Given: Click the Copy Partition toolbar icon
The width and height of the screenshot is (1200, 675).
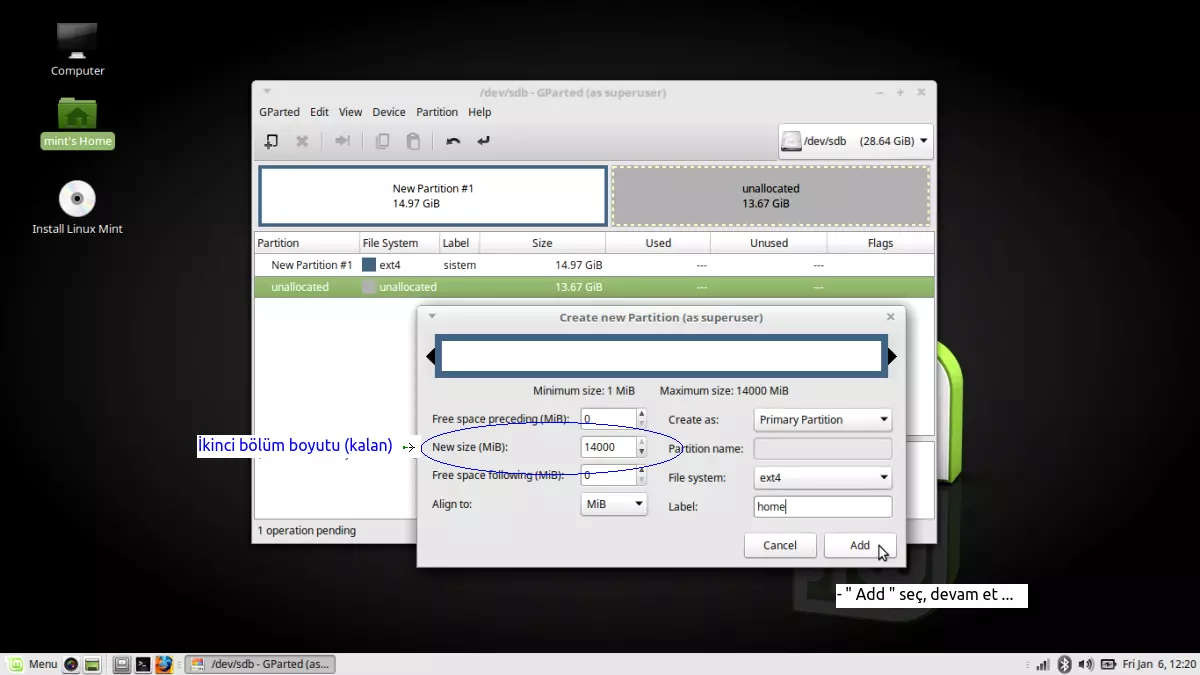Looking at the screenshot, I should click(382, 141).
